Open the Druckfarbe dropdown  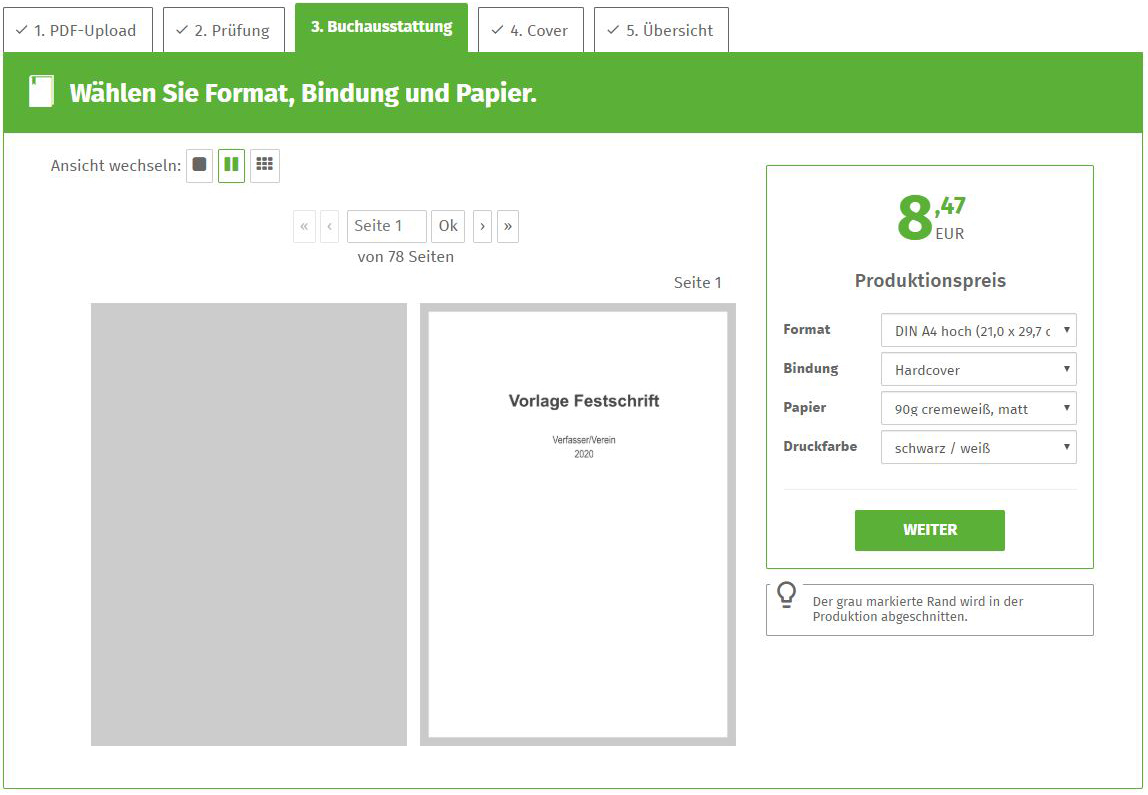[978, 448]
